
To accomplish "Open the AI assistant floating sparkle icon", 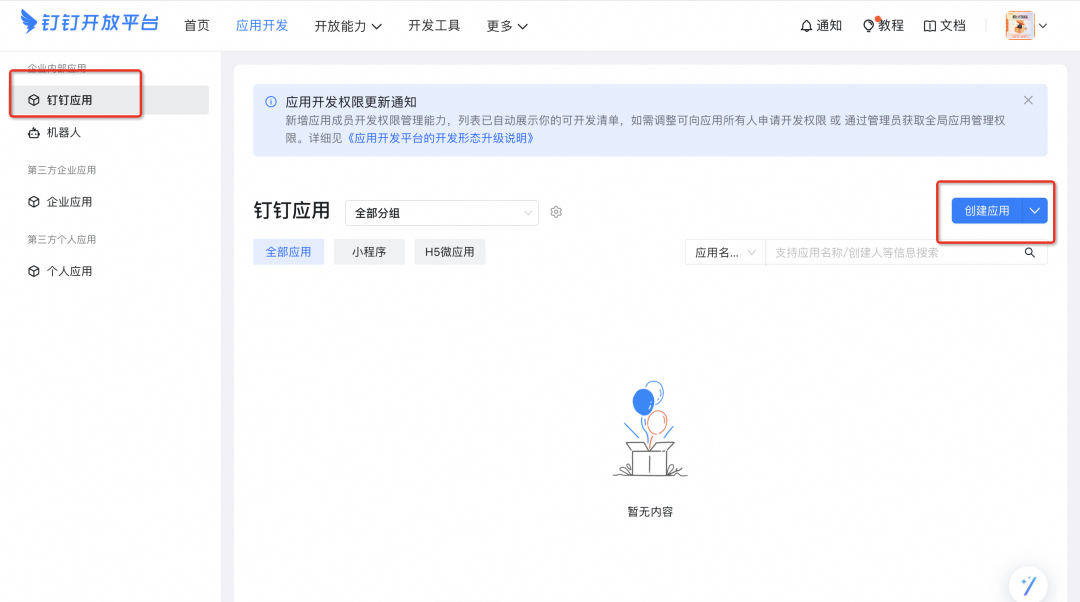I will coord(1027,585).
